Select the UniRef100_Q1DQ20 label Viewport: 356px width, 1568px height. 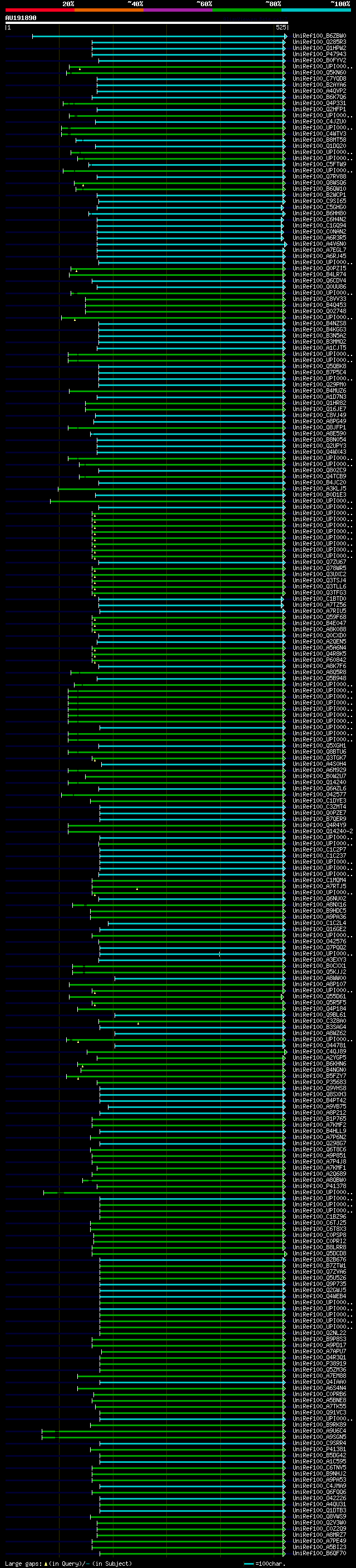319,146
